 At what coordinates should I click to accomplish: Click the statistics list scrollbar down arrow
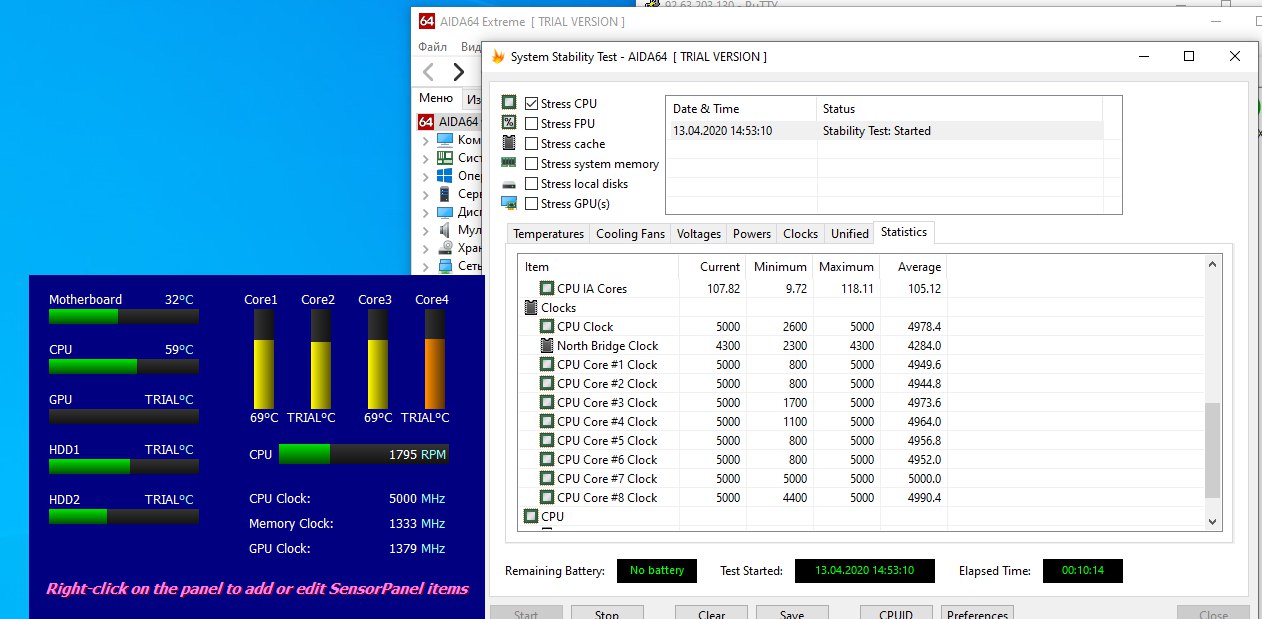click(1213, 521)
